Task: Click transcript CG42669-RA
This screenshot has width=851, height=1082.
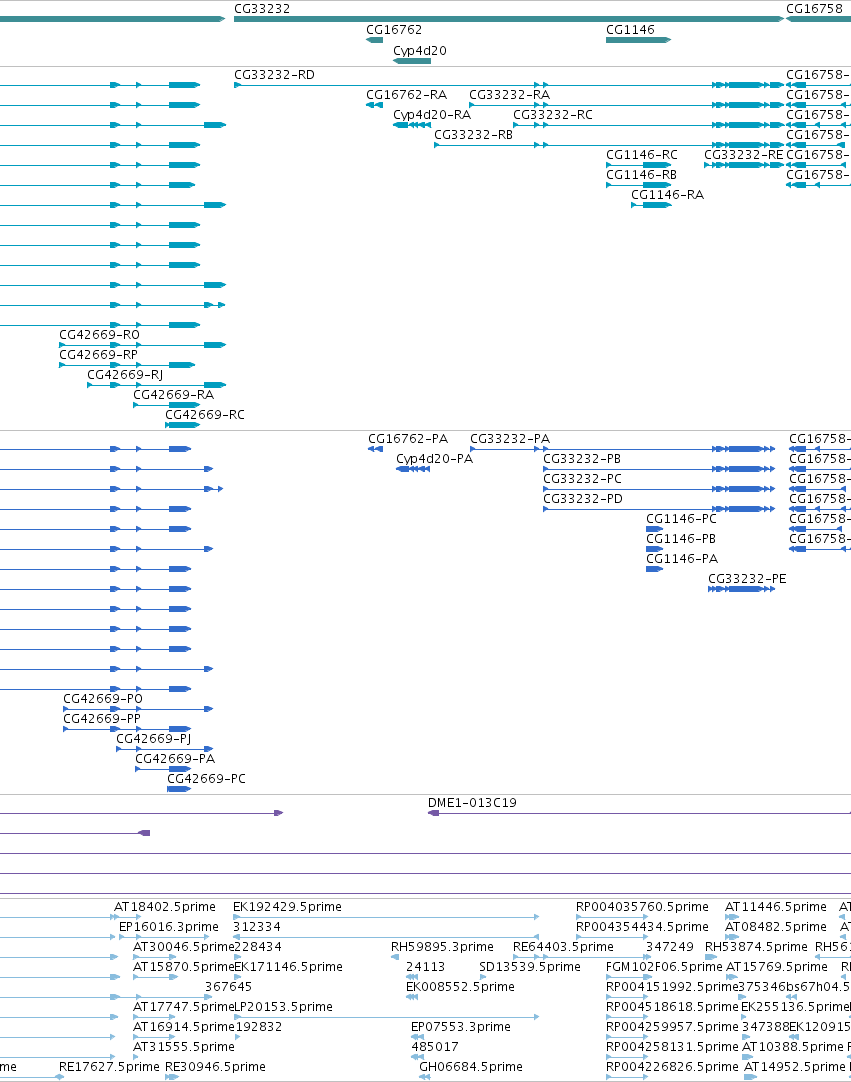Action: (166, 405)
